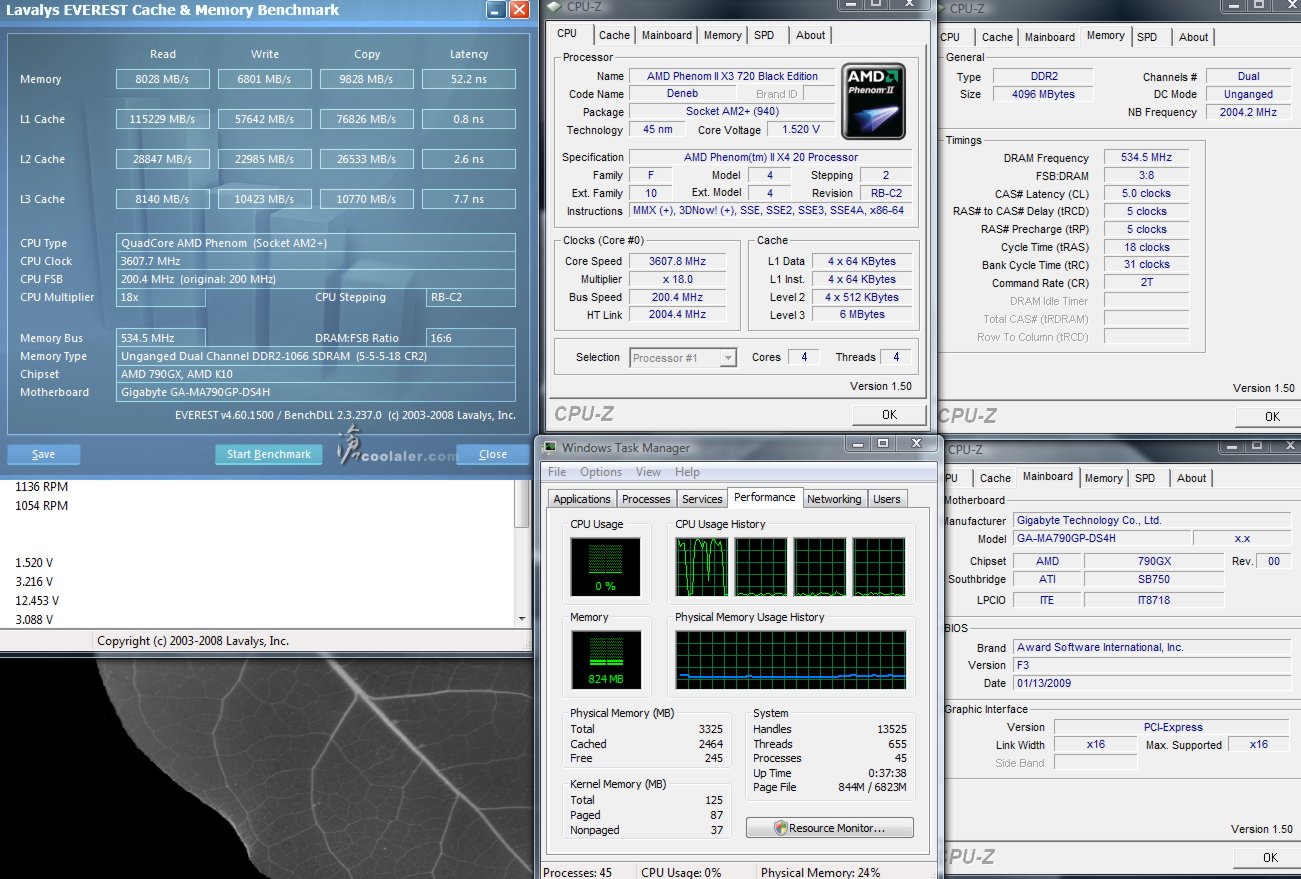Click the Physical Memory Usage History graph
The height and width of the screenshot is (879, 1301).
tap(791, 660)
